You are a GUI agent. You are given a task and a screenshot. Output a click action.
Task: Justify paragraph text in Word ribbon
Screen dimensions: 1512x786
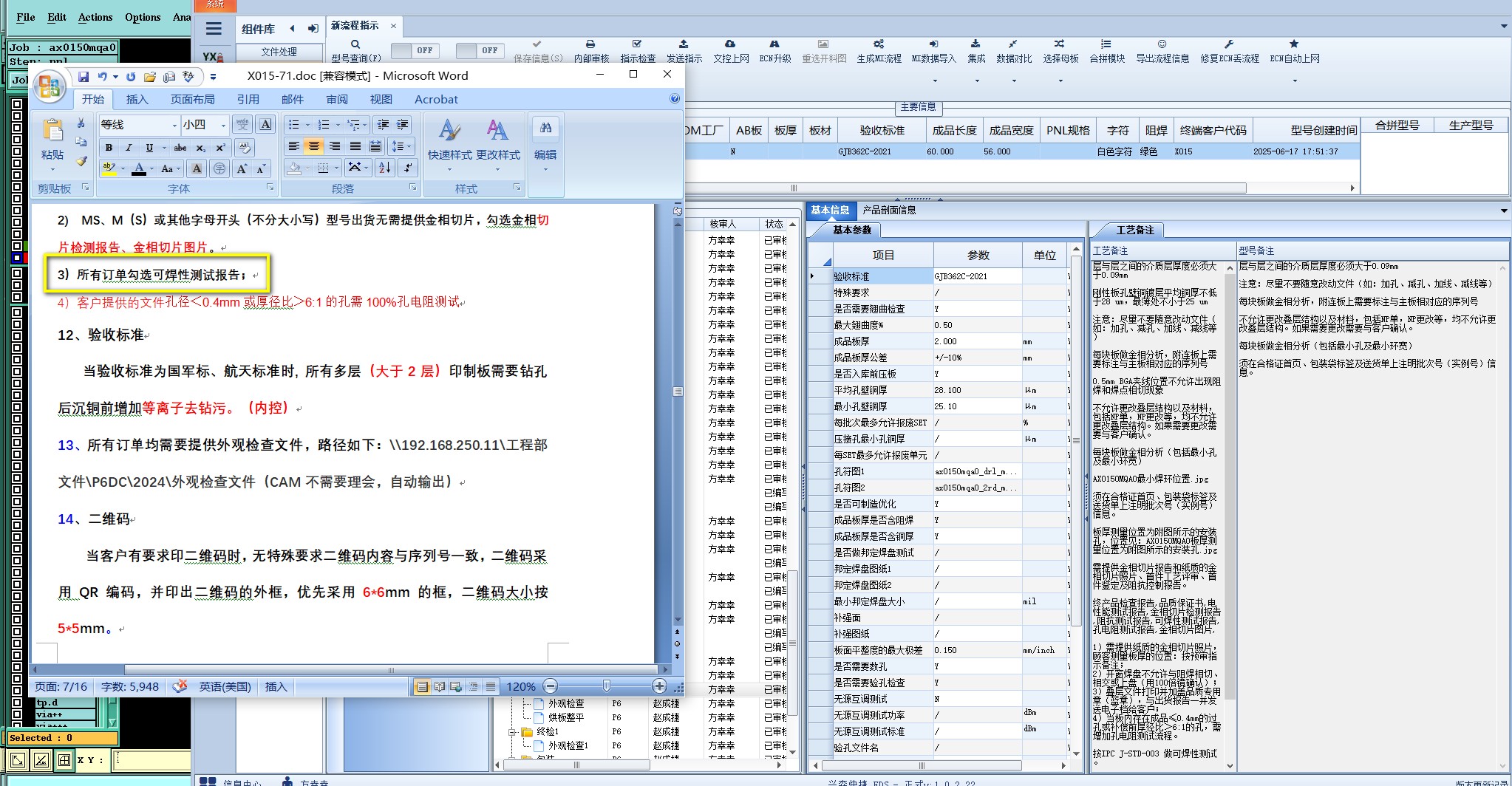[x=355, y=146]
